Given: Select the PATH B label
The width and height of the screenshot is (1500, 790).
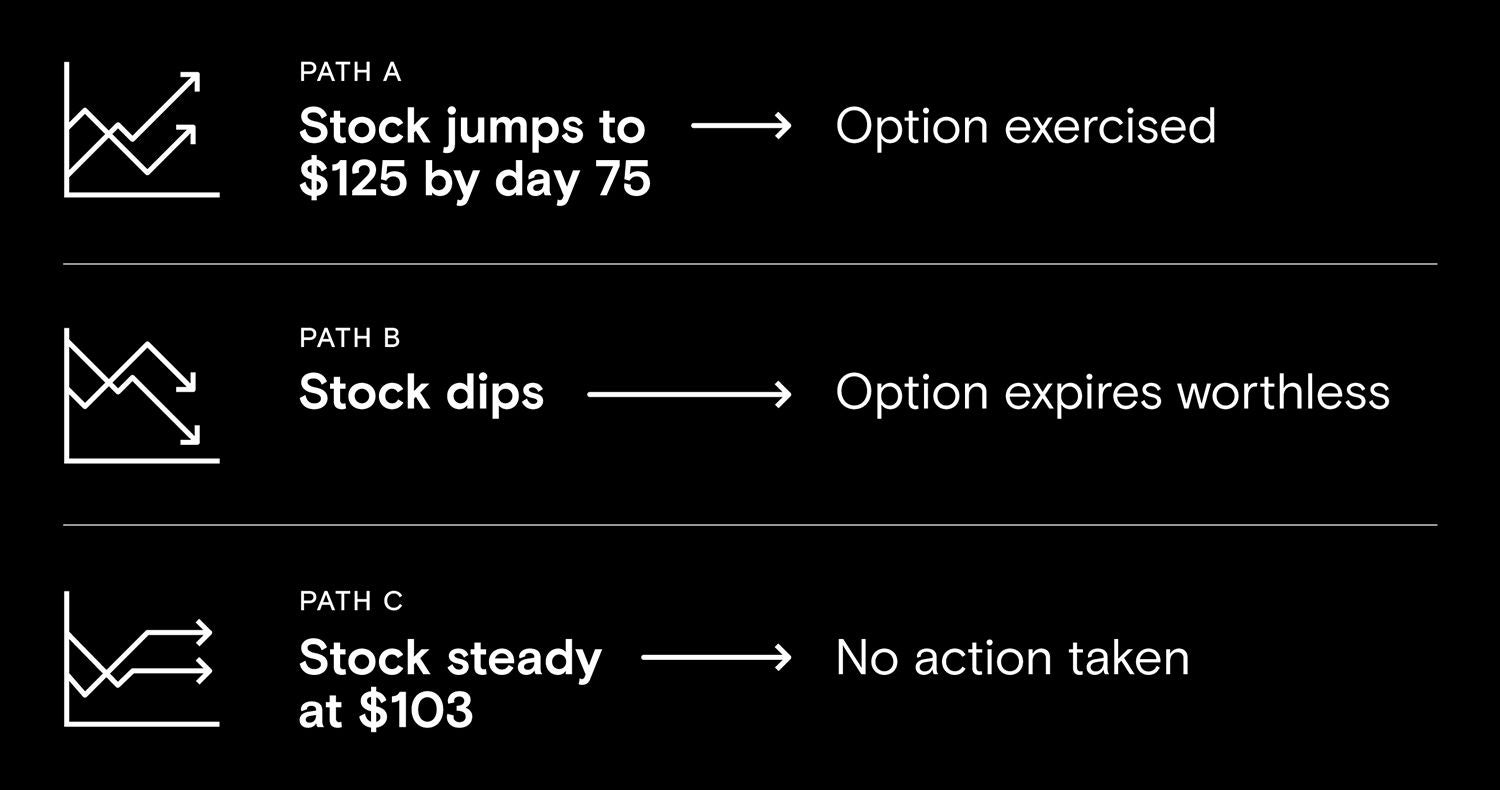Looking at the screenshot, I should point(350,338).
